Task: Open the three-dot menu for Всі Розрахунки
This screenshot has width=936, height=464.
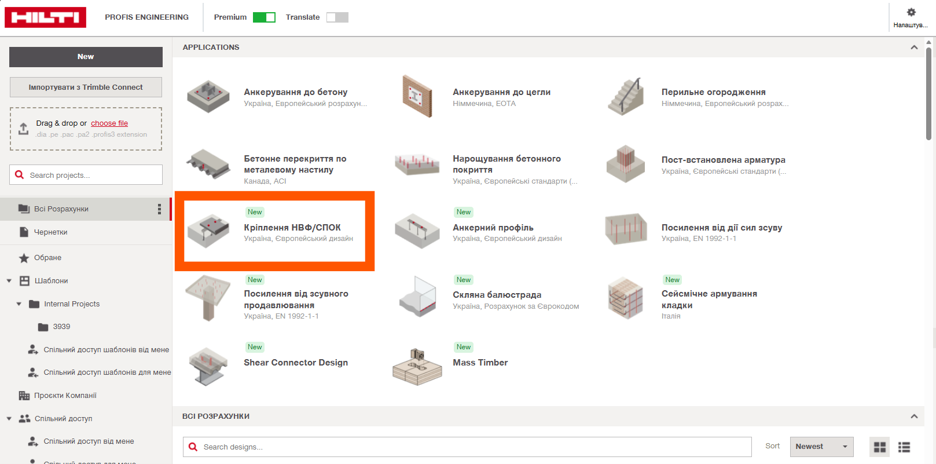Action: pos(159,209)
